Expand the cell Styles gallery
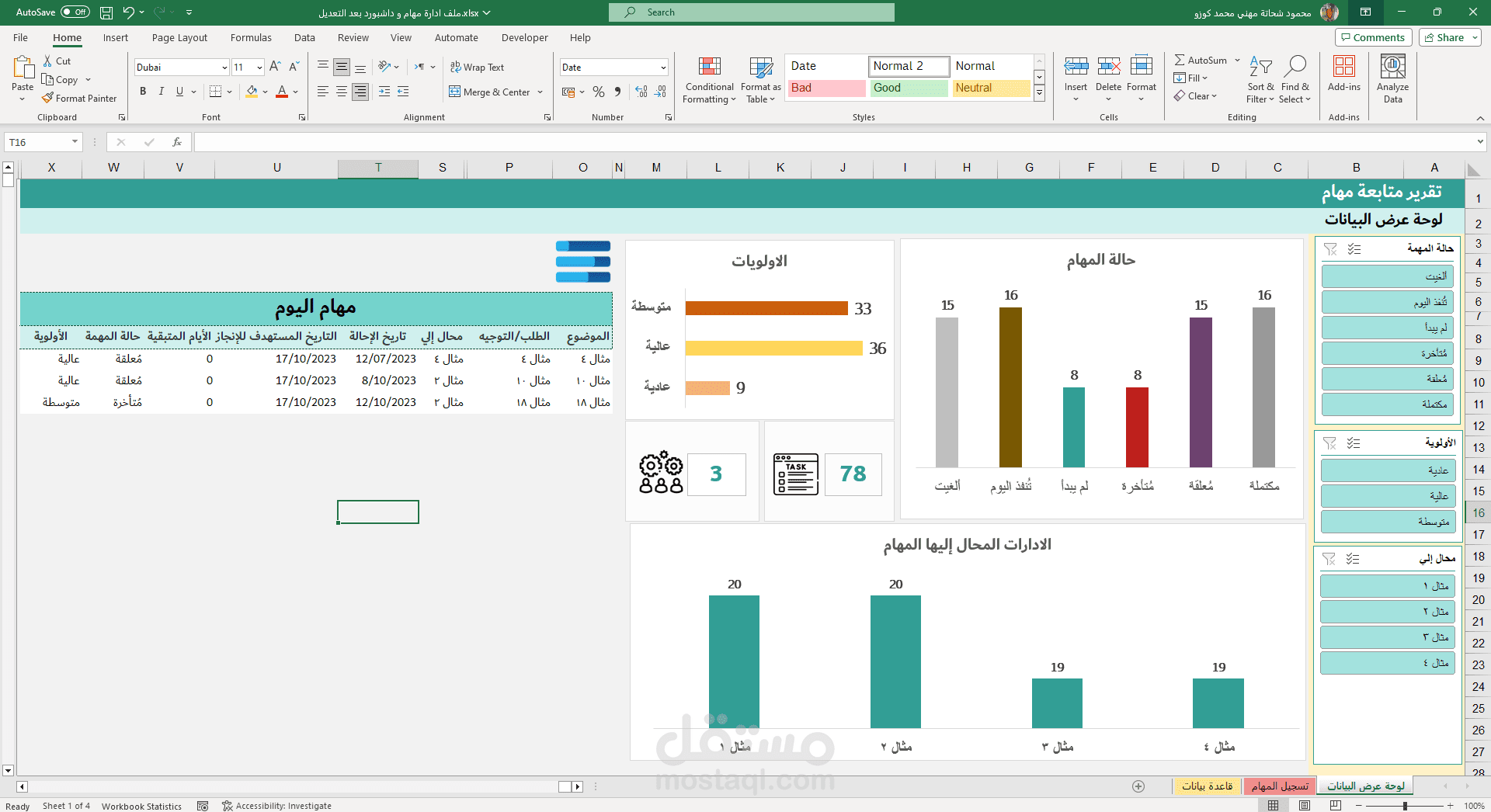1491x812 pixels. click(1039, 94)
